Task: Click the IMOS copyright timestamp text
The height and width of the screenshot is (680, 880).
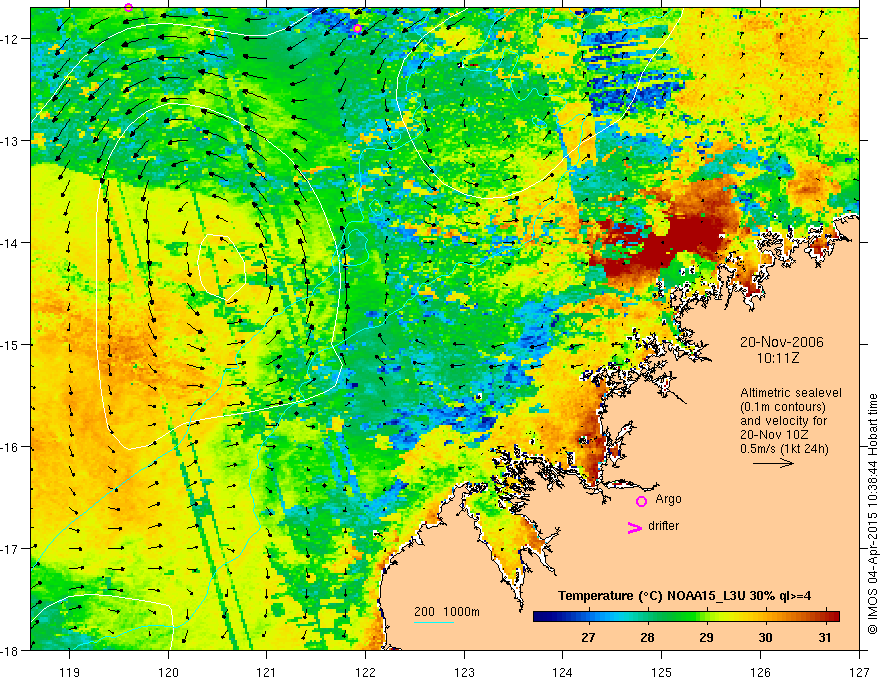Action: 872,513
